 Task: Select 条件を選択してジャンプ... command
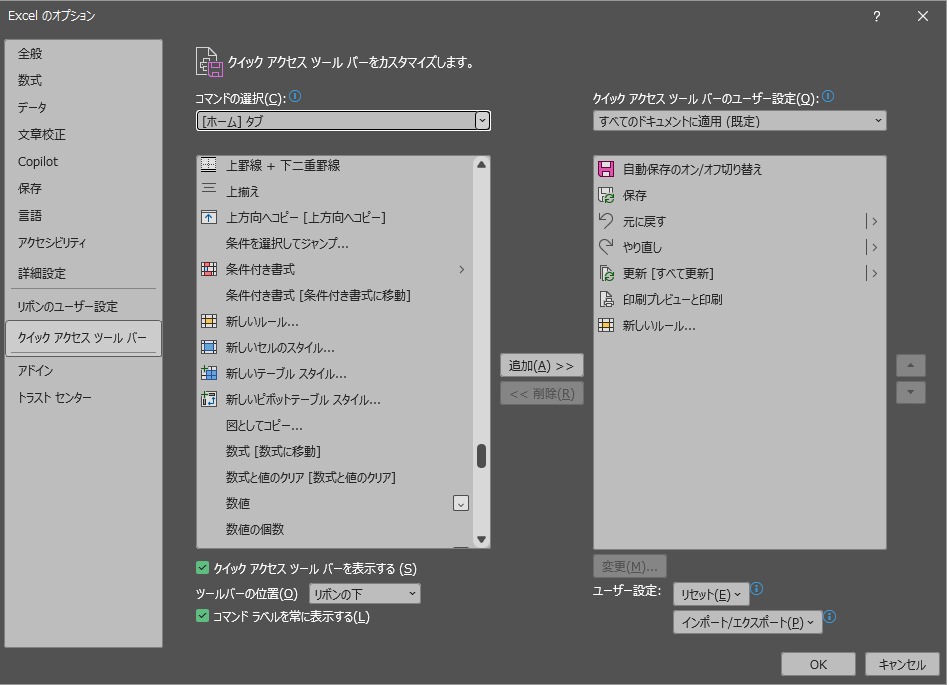click(335, 243)
